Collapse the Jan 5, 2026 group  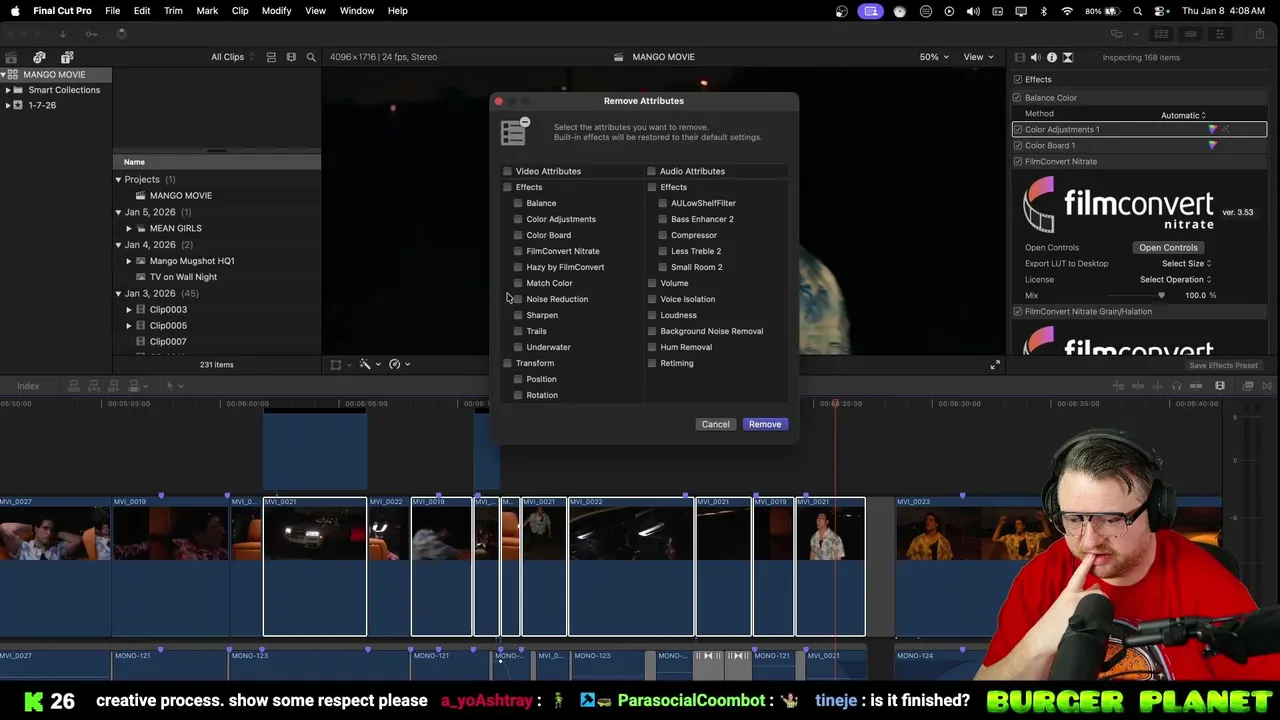[x=118, y=212]
